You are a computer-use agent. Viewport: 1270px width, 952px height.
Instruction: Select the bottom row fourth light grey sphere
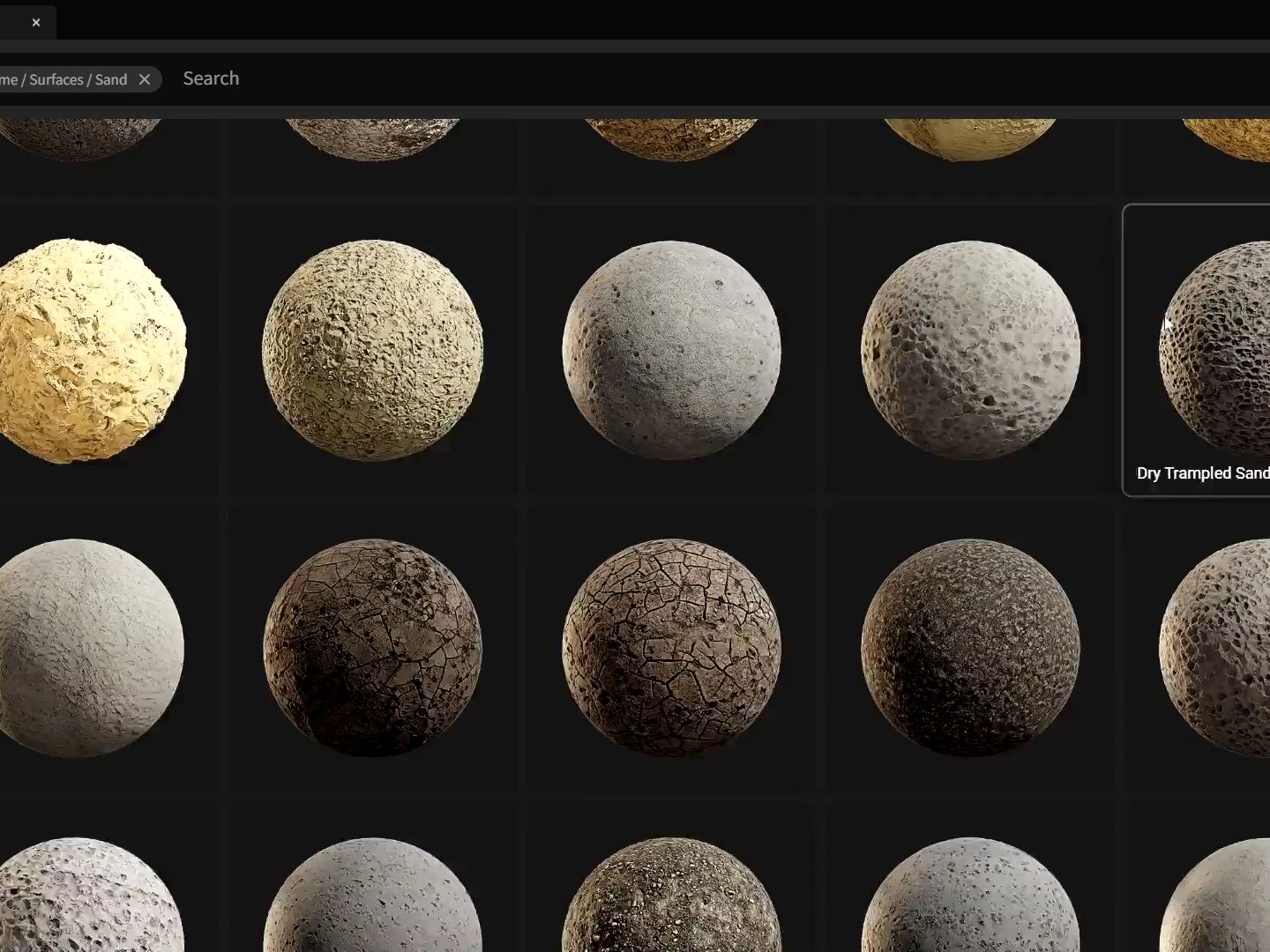[970, 895]
